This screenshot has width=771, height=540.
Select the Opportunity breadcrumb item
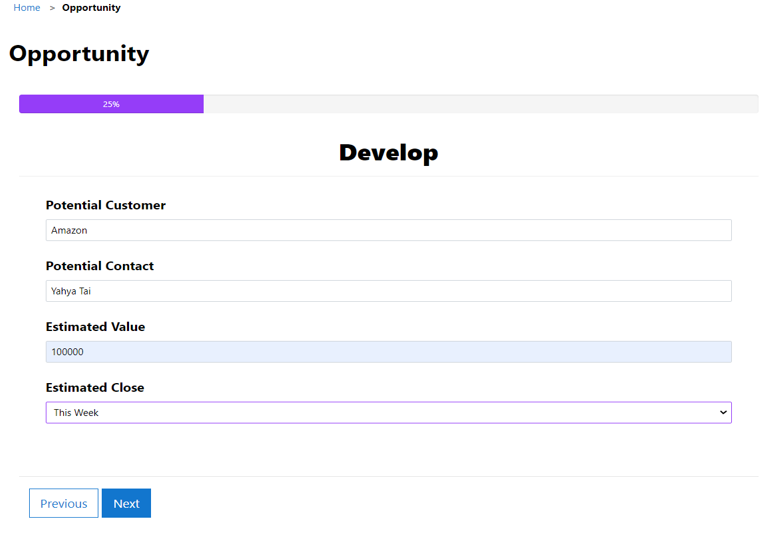[91, 8]
